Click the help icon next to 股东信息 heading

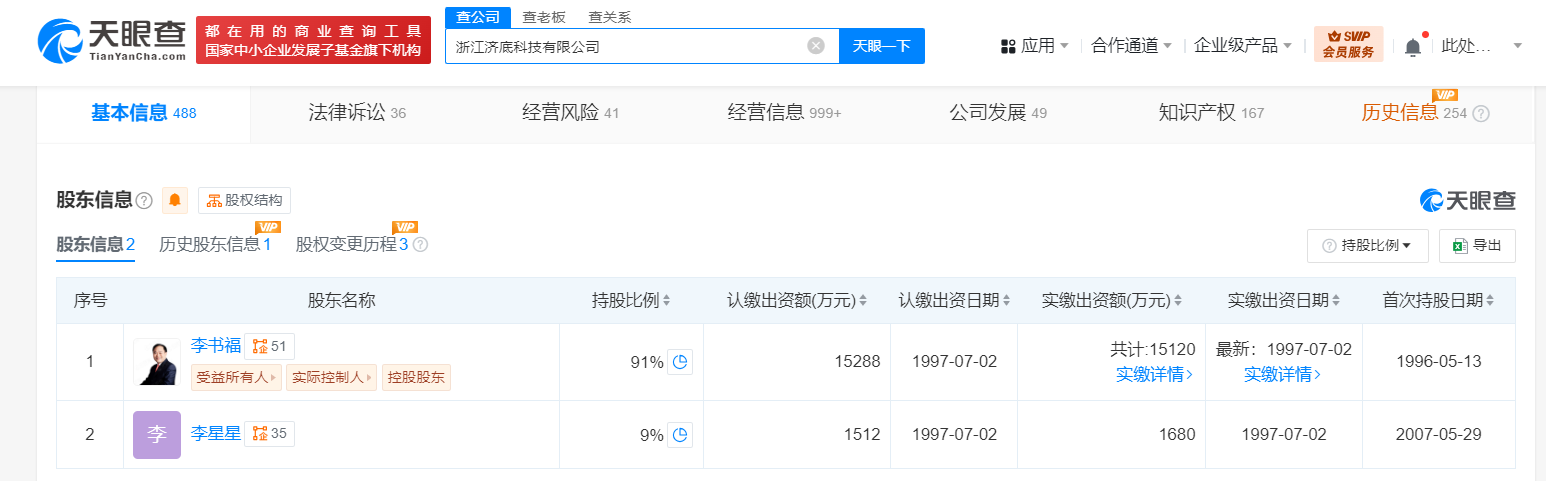144,201
